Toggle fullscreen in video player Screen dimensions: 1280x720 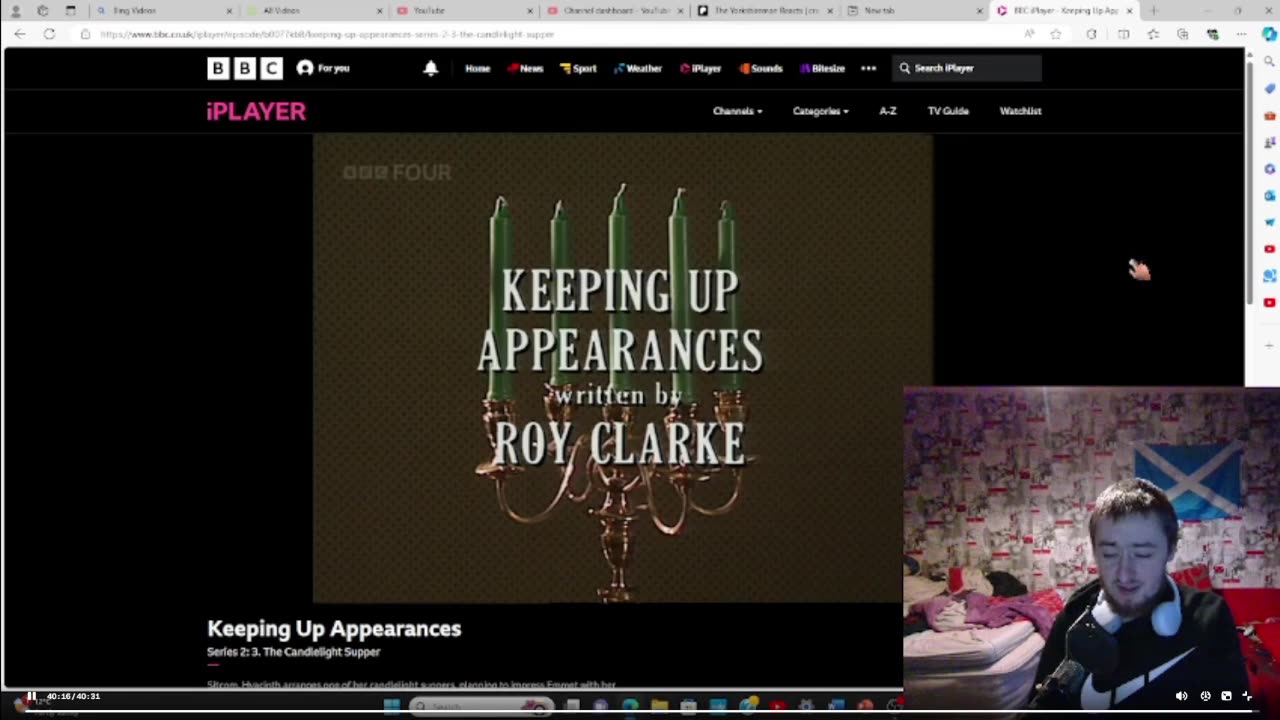pos(1247,696)
